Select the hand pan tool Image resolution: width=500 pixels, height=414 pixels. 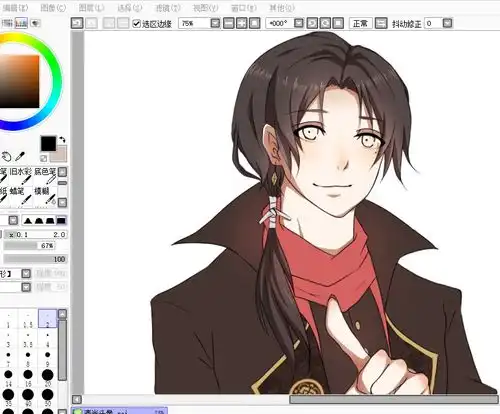point(6,156)
